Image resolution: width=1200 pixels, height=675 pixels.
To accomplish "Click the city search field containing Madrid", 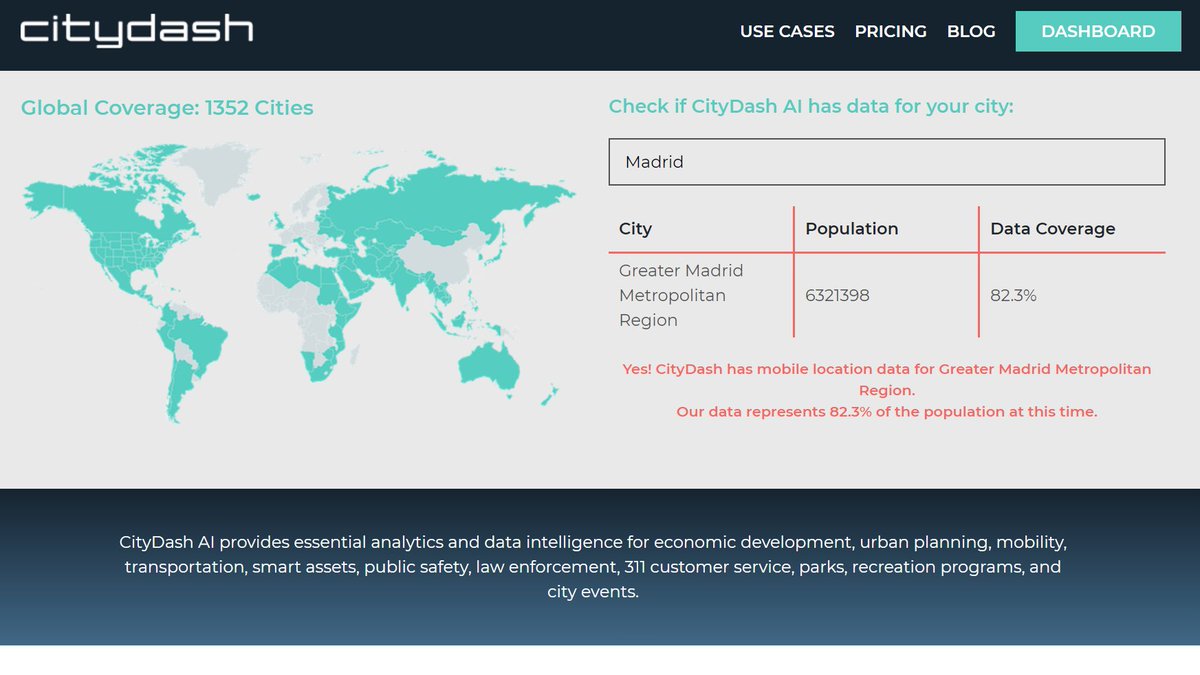I will [x=887, y=162].
